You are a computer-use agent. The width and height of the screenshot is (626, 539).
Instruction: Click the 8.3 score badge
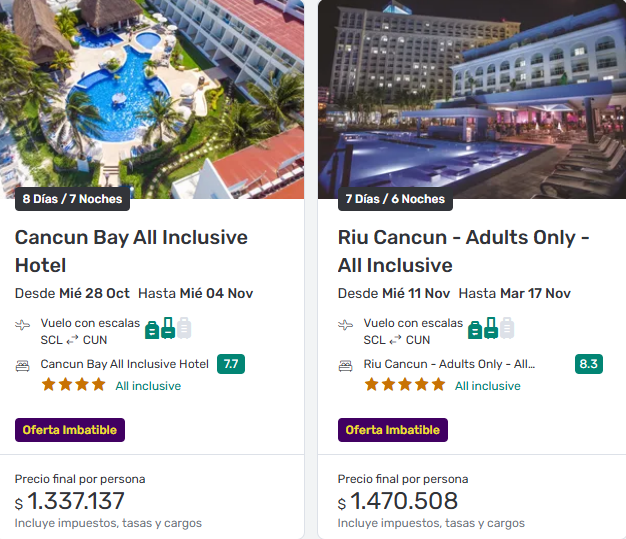point(588,364)
